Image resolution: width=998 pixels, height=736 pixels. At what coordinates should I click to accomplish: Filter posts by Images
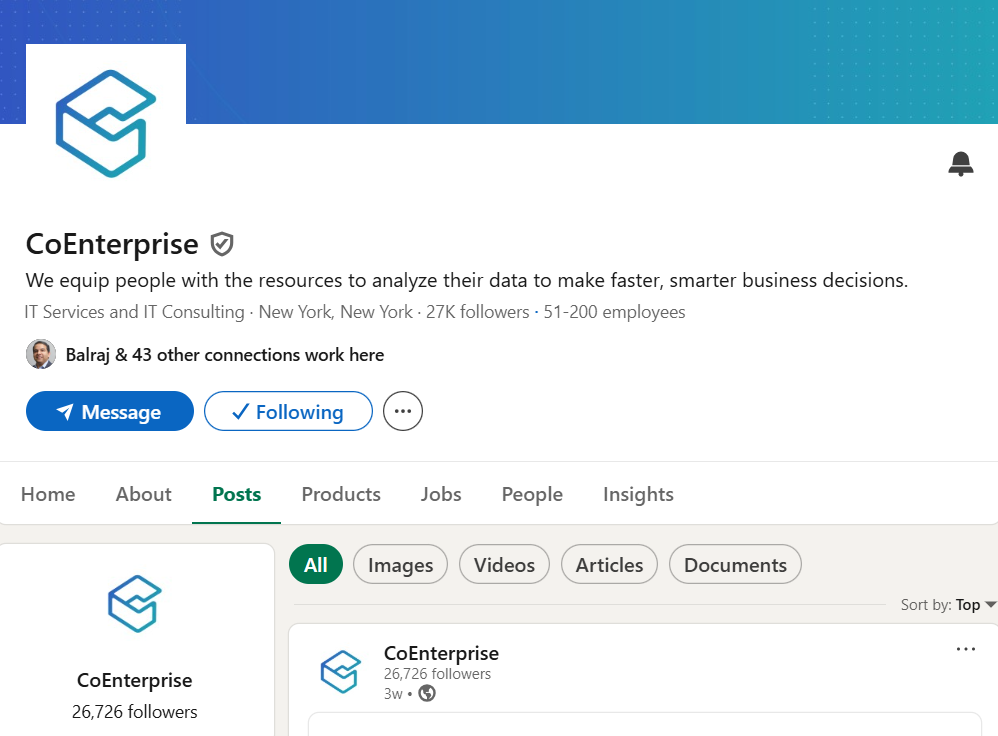coord(400,565)
